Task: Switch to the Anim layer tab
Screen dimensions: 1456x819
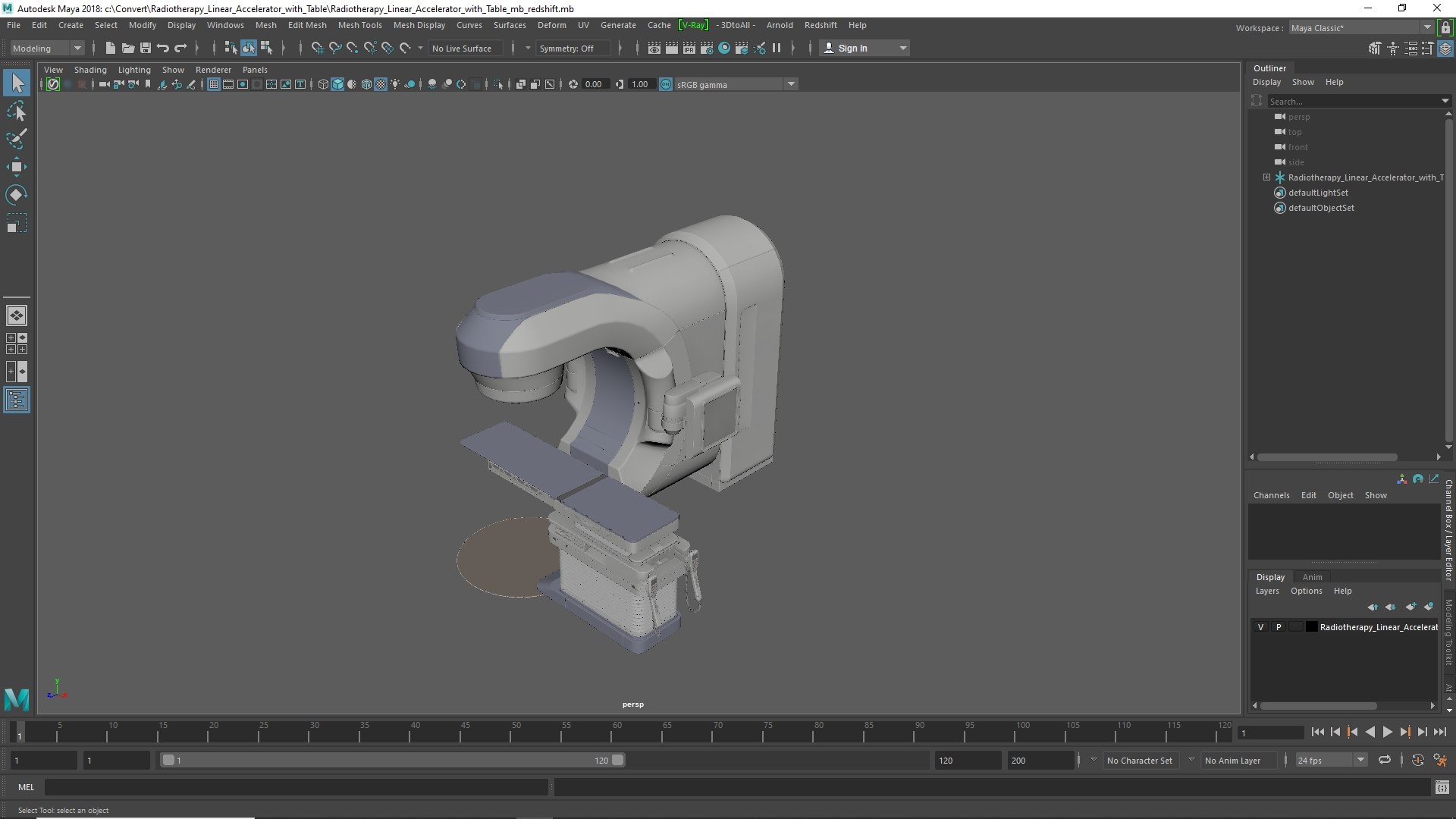Action: (1312, 577)
